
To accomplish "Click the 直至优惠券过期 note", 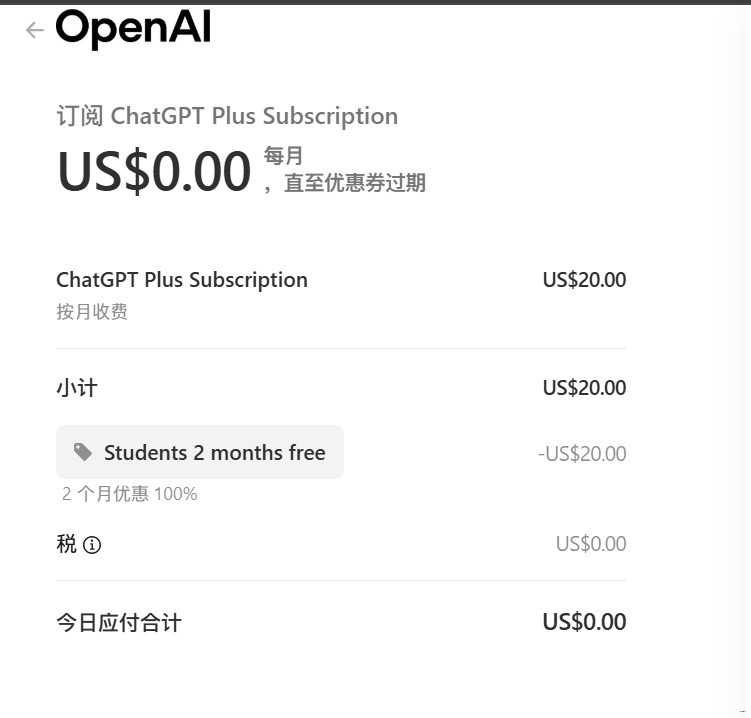I will tap(354, 183).
